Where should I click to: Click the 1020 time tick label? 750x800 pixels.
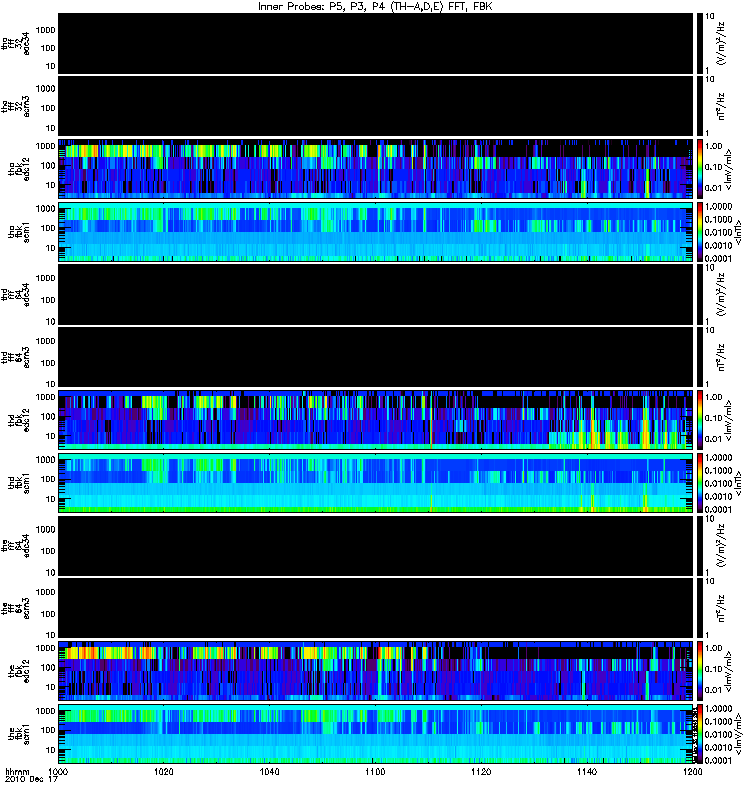click(163, 771)
